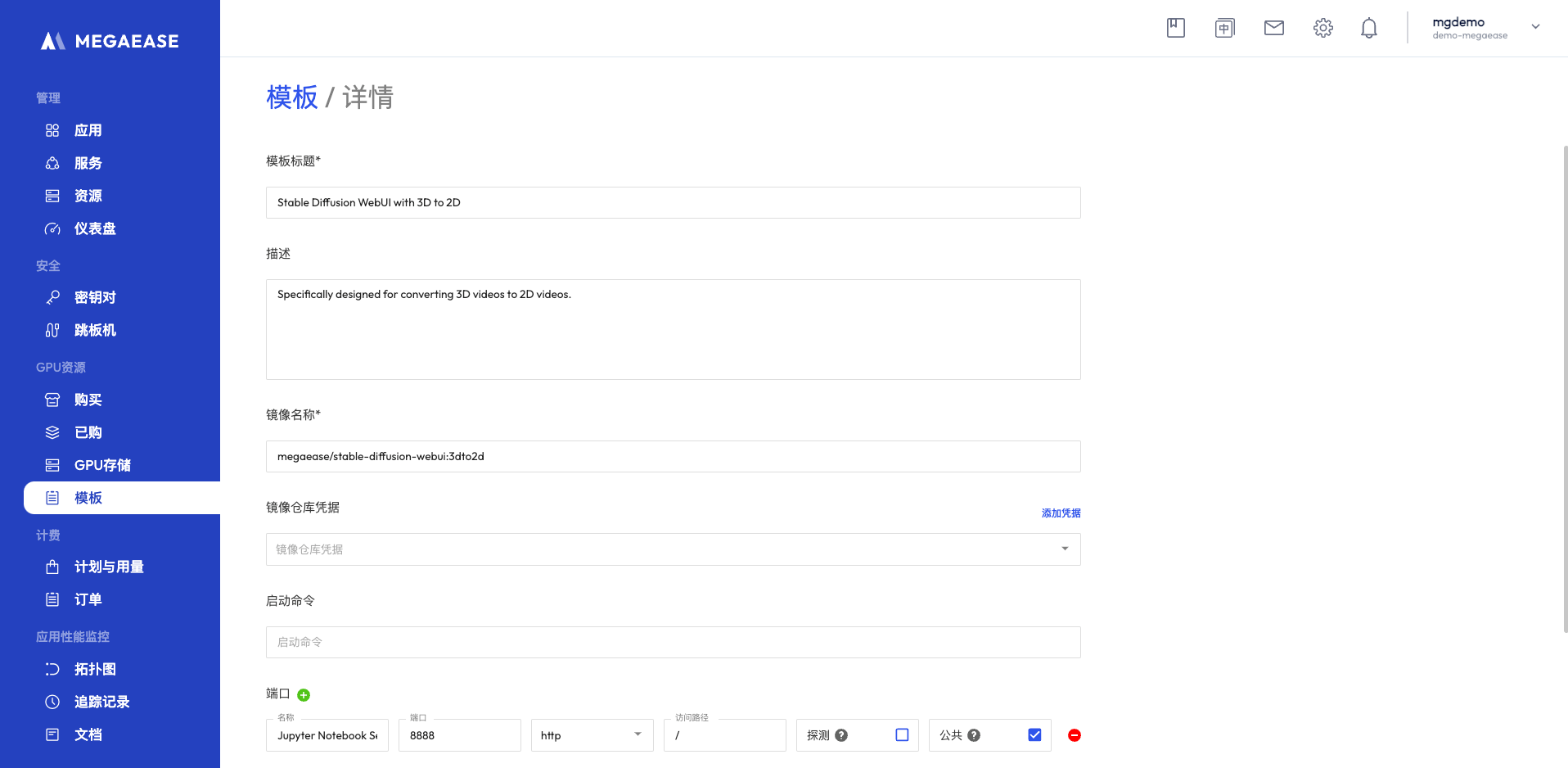Open the mail inbox icon
Screen dimensions: 1568x768
coord(1273,29)
